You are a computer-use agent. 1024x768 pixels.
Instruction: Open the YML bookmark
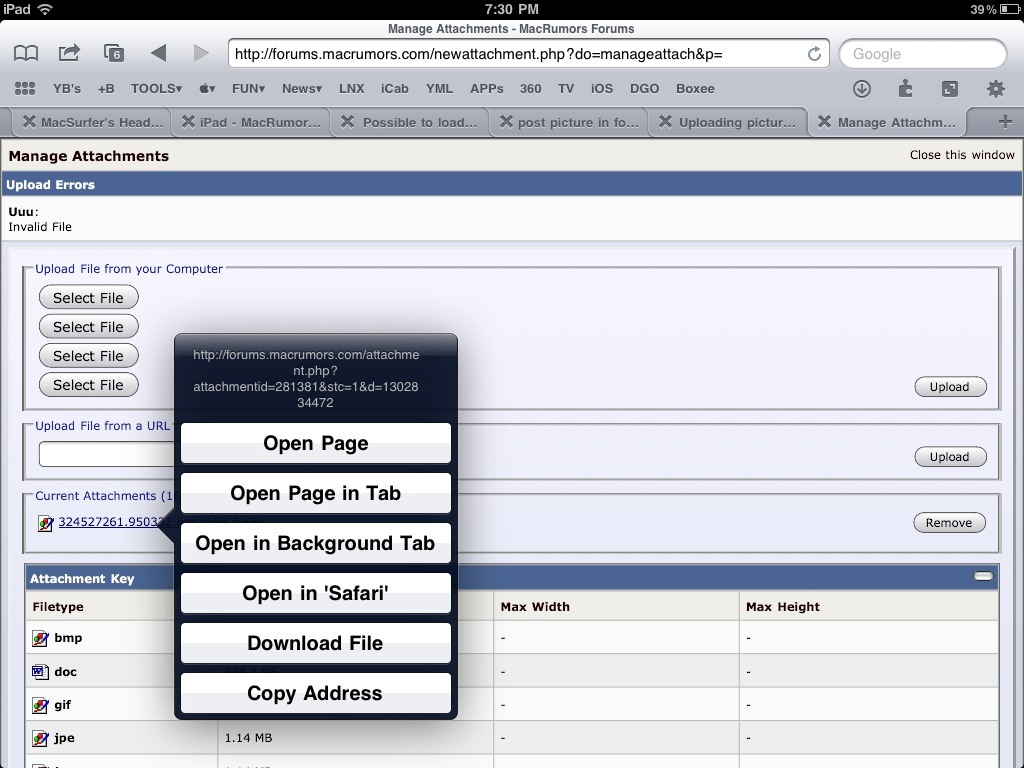tap(439, 88)
